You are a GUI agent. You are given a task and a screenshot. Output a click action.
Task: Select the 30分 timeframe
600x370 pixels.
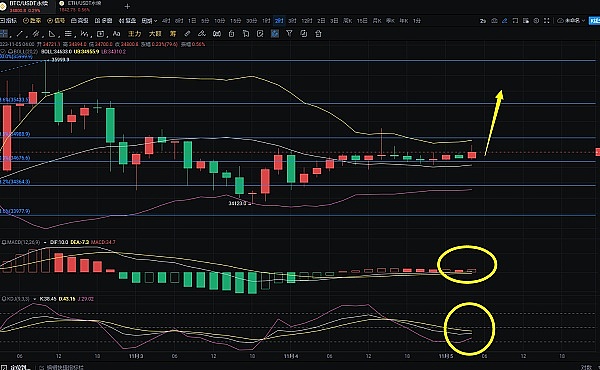(251, 21)
